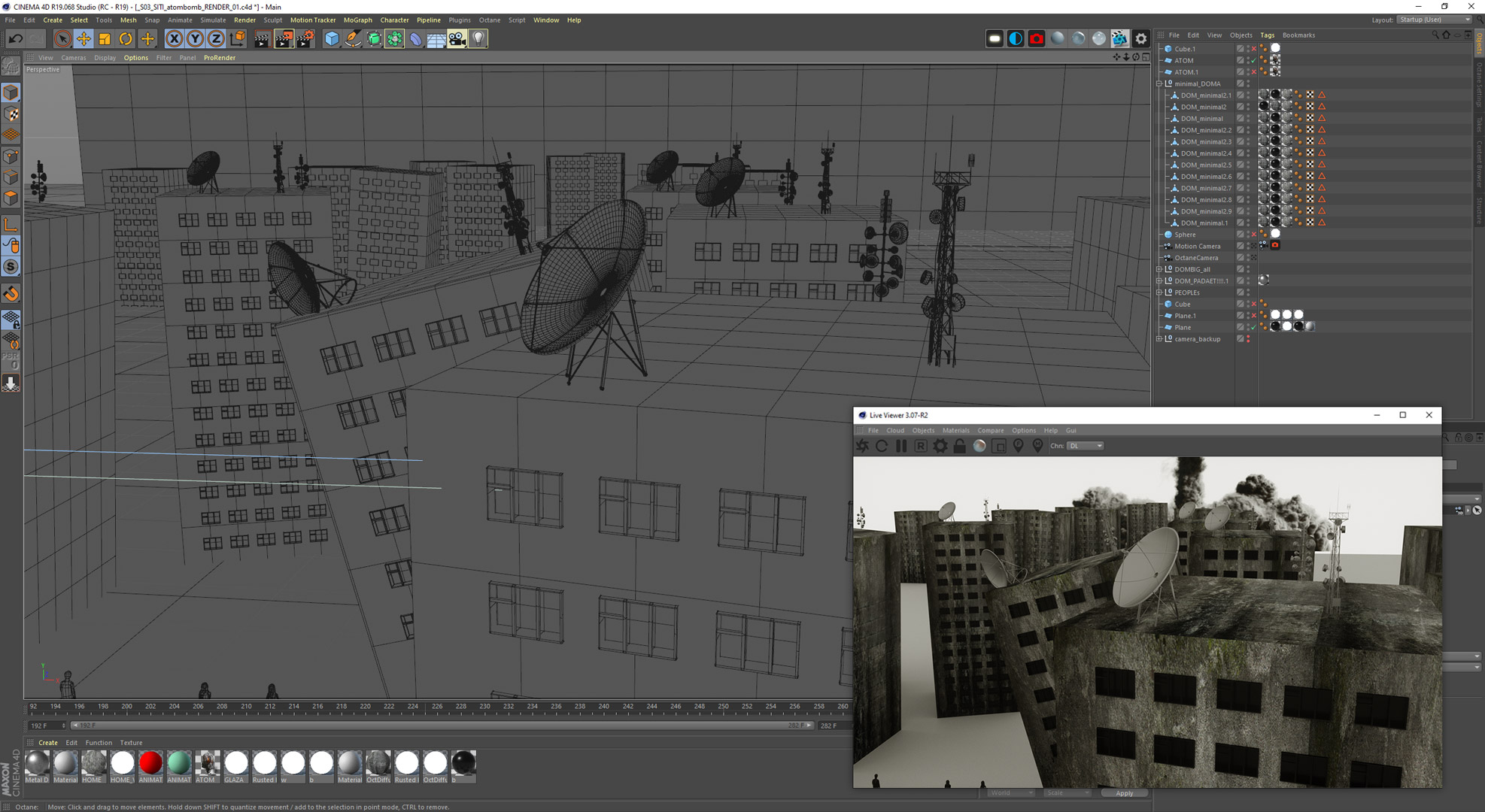Open the Materials menu in Live Viewer
The width and height of the screenshot is (1485, 812).
click(x=955, y=431)
